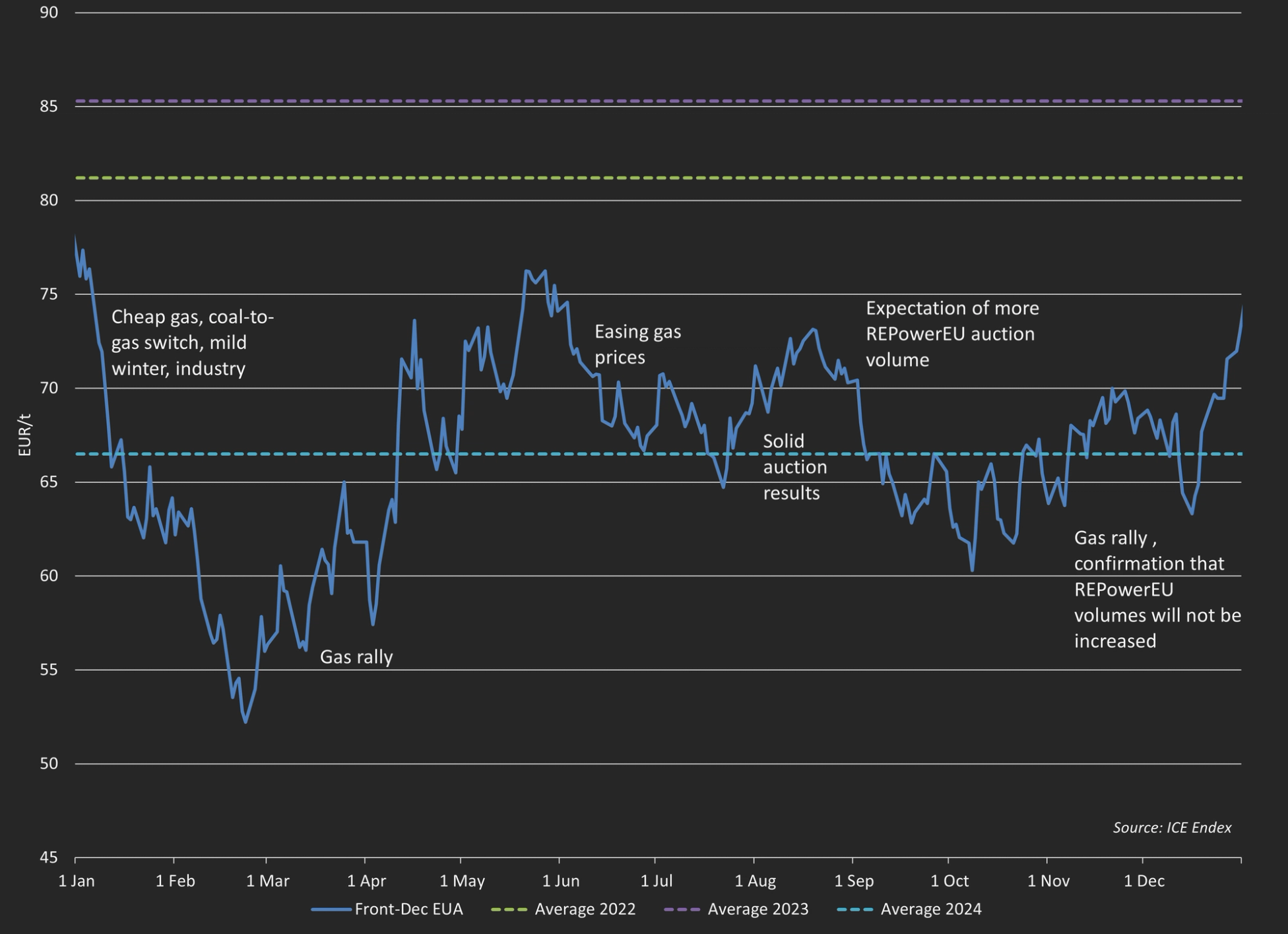
Task: Click the '85' y-axis value
Action: click(x=49, y=106)
